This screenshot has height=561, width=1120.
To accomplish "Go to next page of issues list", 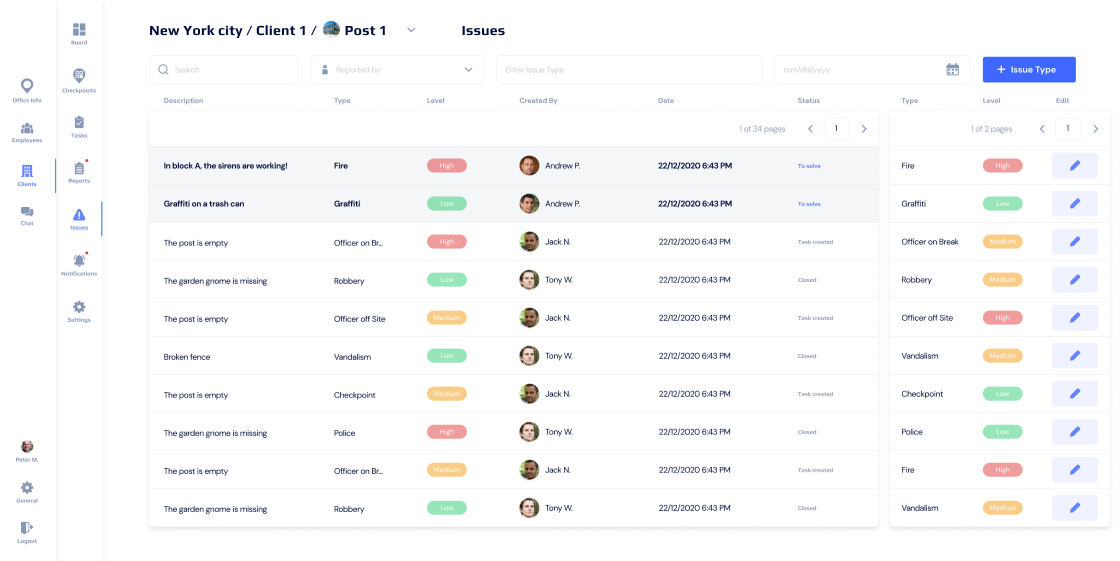I will 864,129.
